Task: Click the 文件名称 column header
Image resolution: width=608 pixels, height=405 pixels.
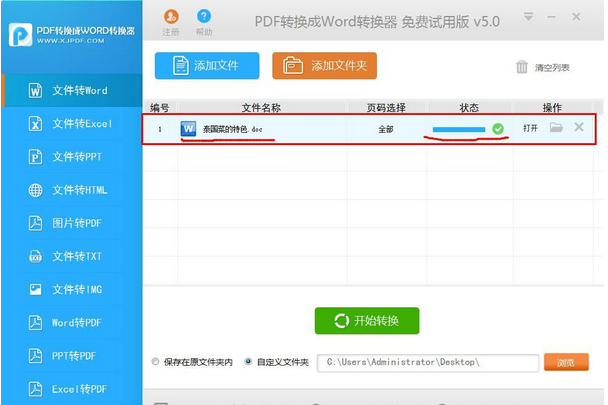Action: coord(262,107)
